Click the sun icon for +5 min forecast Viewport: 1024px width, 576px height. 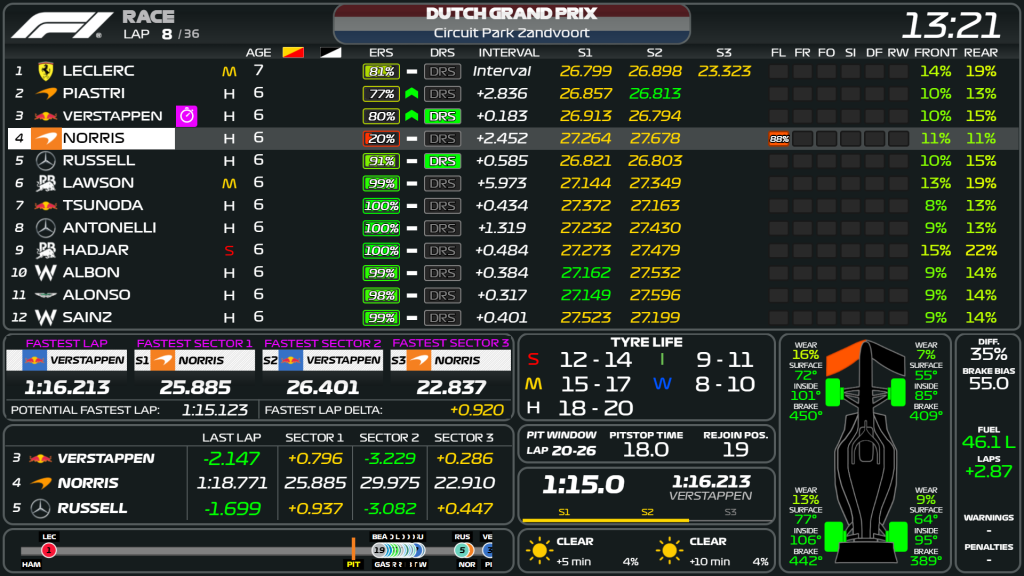539,551
